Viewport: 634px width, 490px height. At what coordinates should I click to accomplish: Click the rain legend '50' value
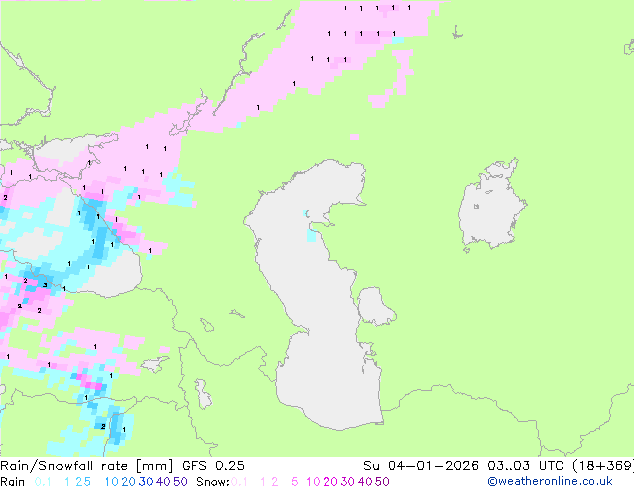180,482
